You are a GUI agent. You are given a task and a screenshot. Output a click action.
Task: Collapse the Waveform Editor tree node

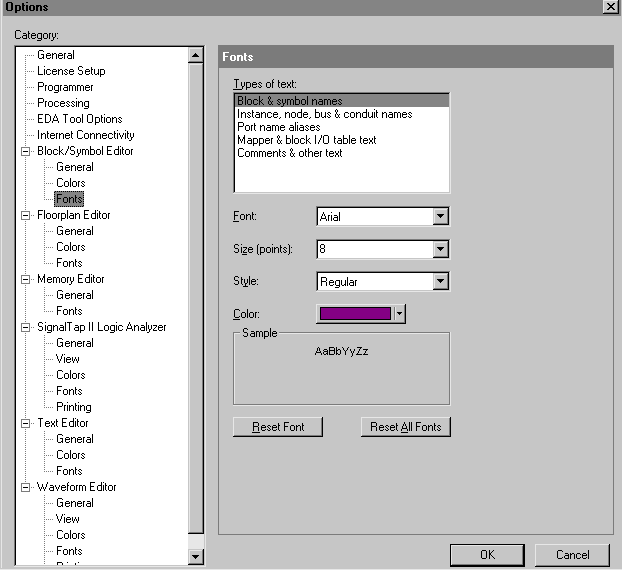(x=25, y=487)
